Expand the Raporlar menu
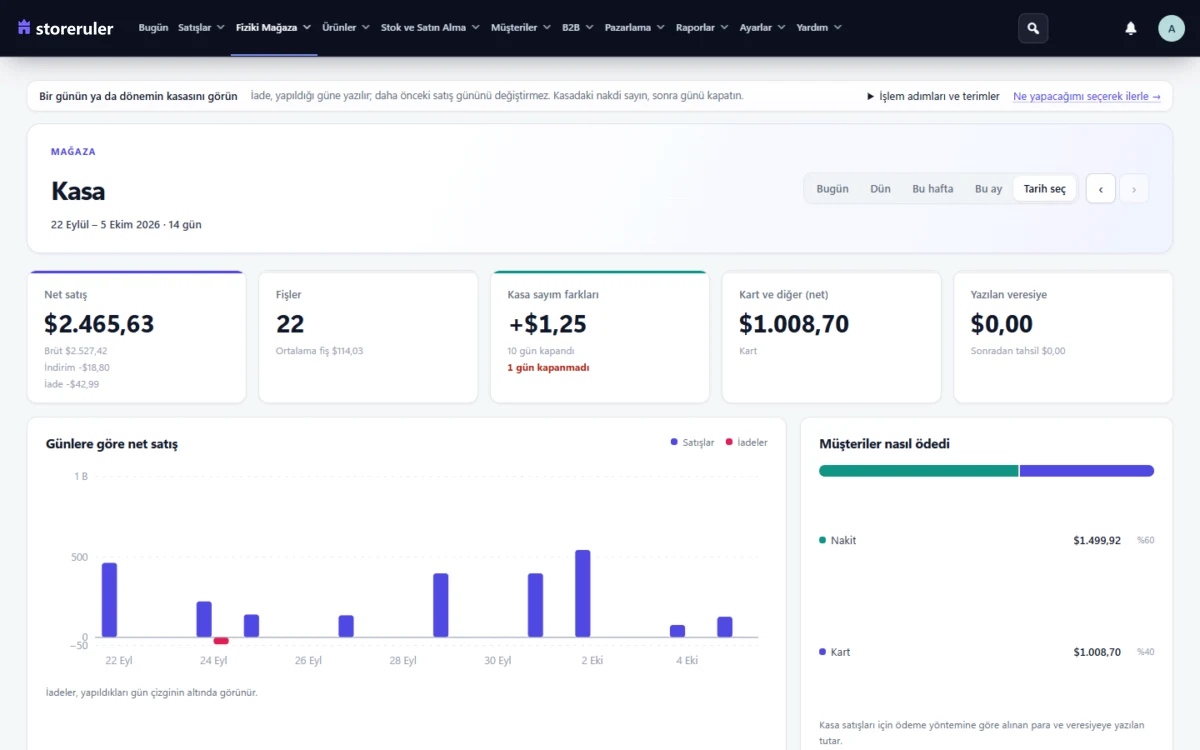This screenshot has width=1200, height=750. [702, 28]
